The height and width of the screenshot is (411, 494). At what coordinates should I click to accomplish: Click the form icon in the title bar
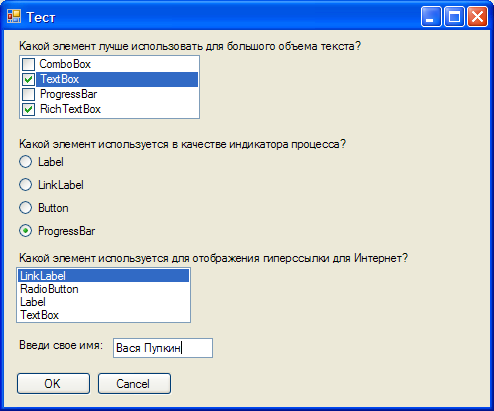[x=14, y=16]
